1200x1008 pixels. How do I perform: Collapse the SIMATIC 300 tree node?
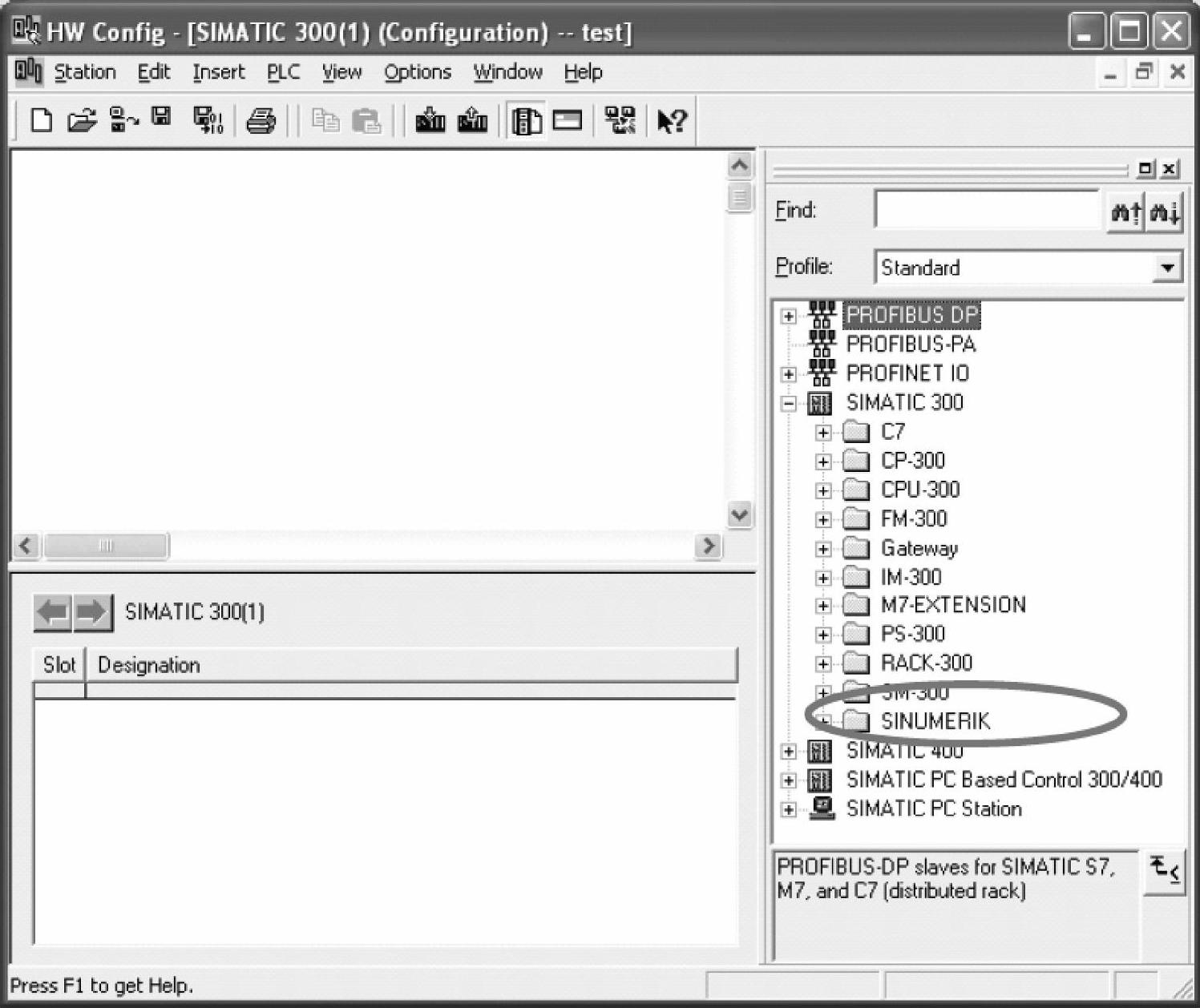click(x=789, y=403)
